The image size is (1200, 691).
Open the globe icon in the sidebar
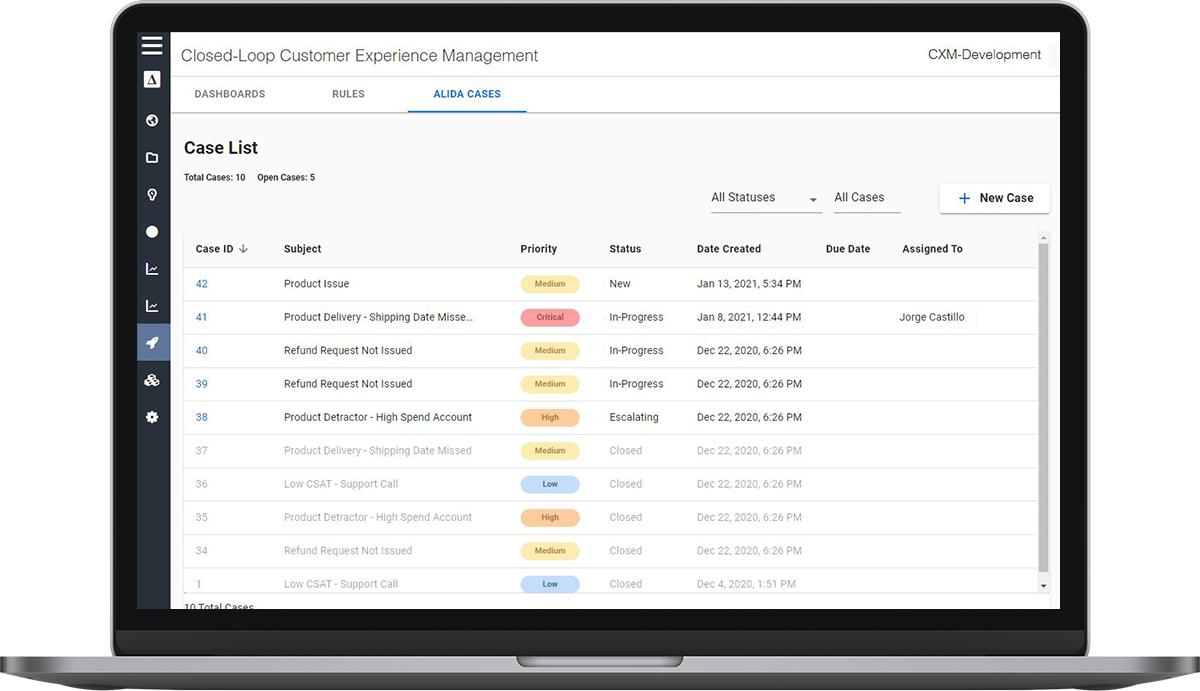[152, 120]
